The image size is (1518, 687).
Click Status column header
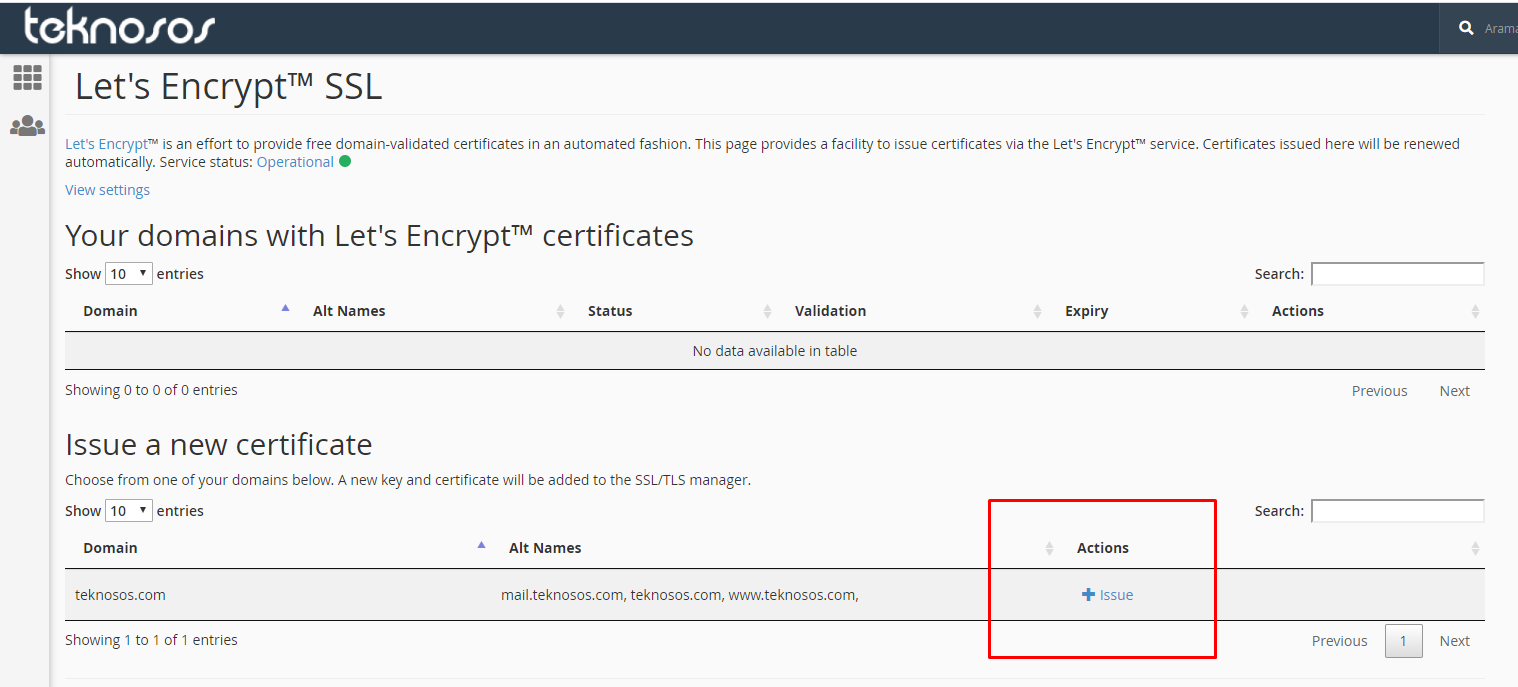click(610, 311)
